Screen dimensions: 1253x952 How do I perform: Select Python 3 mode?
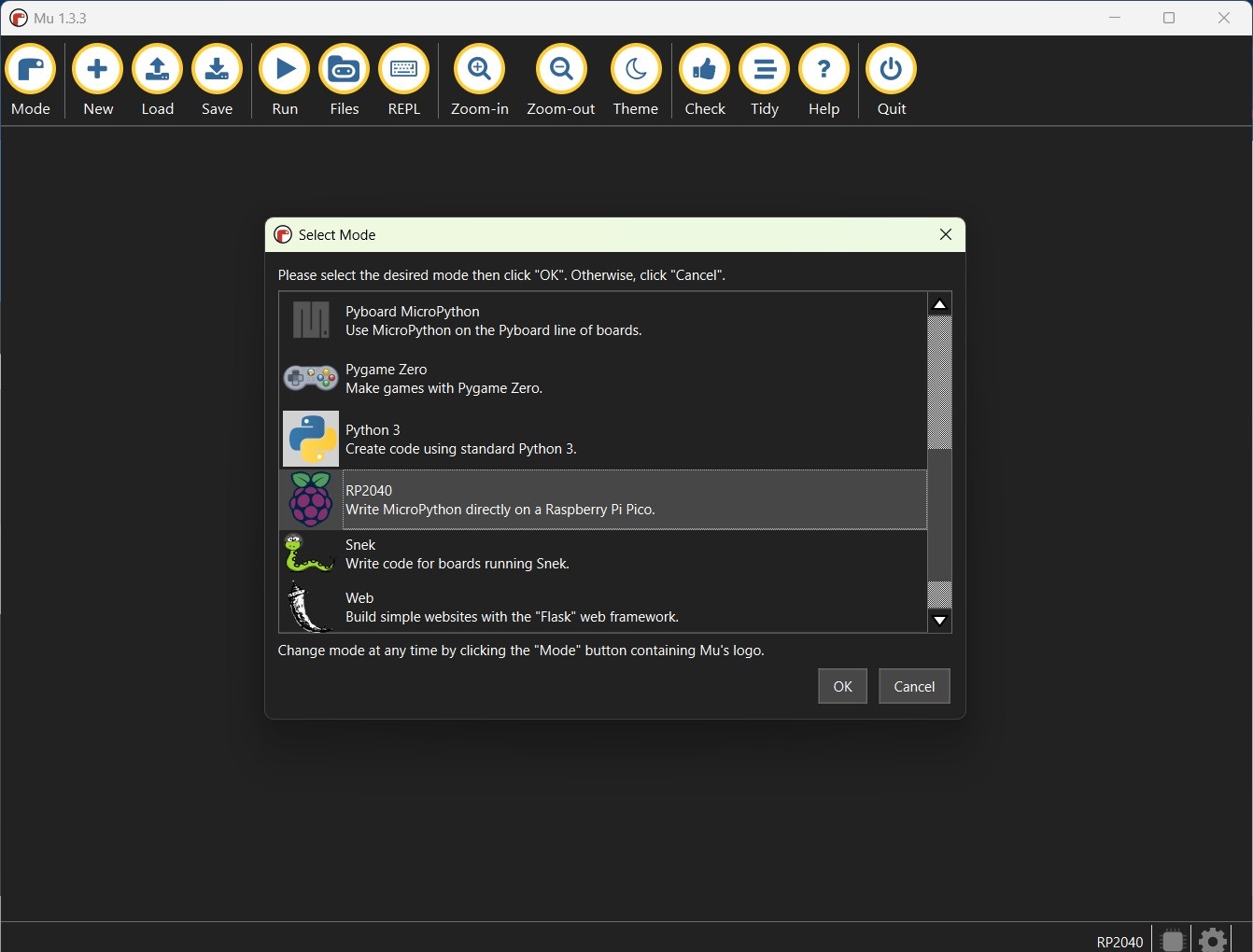pyautogui.click(x=603, y=439)
